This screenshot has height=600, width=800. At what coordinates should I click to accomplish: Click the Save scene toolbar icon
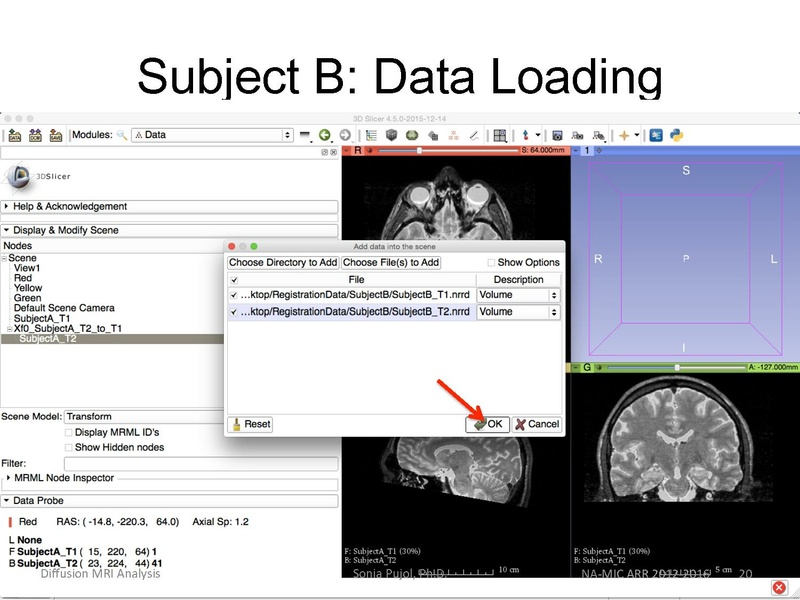(54, 134)
